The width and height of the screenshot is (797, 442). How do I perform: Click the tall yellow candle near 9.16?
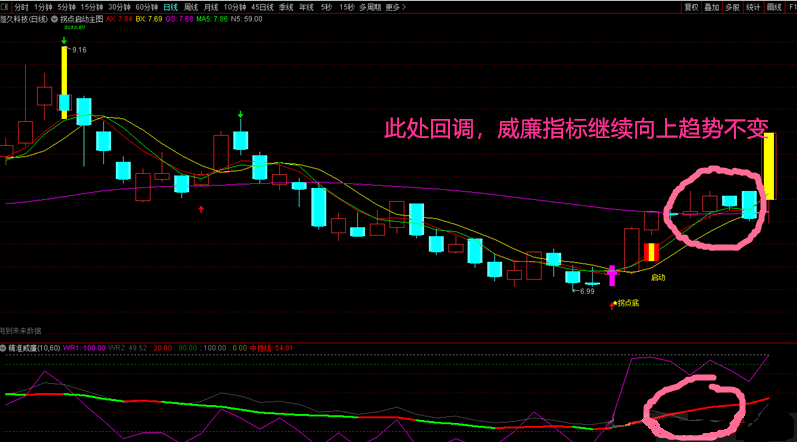click(x=64, y=82)
